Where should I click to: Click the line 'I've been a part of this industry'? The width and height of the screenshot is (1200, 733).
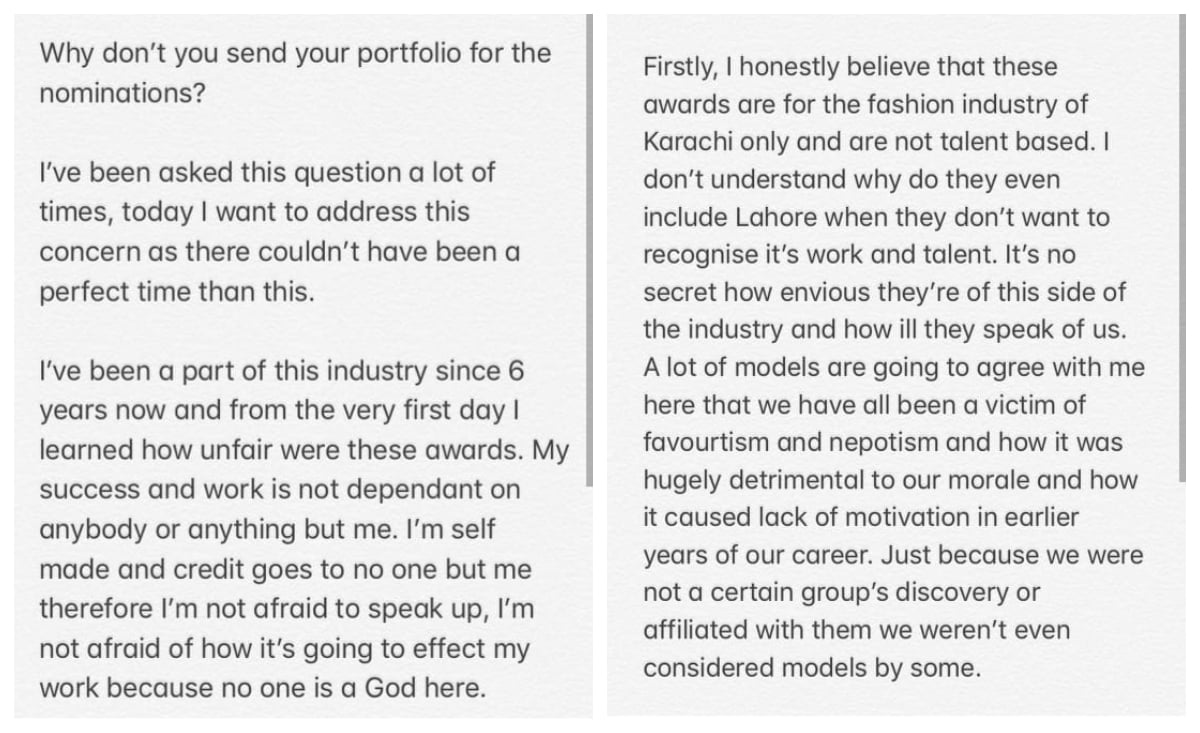click(x=281, y=371)
